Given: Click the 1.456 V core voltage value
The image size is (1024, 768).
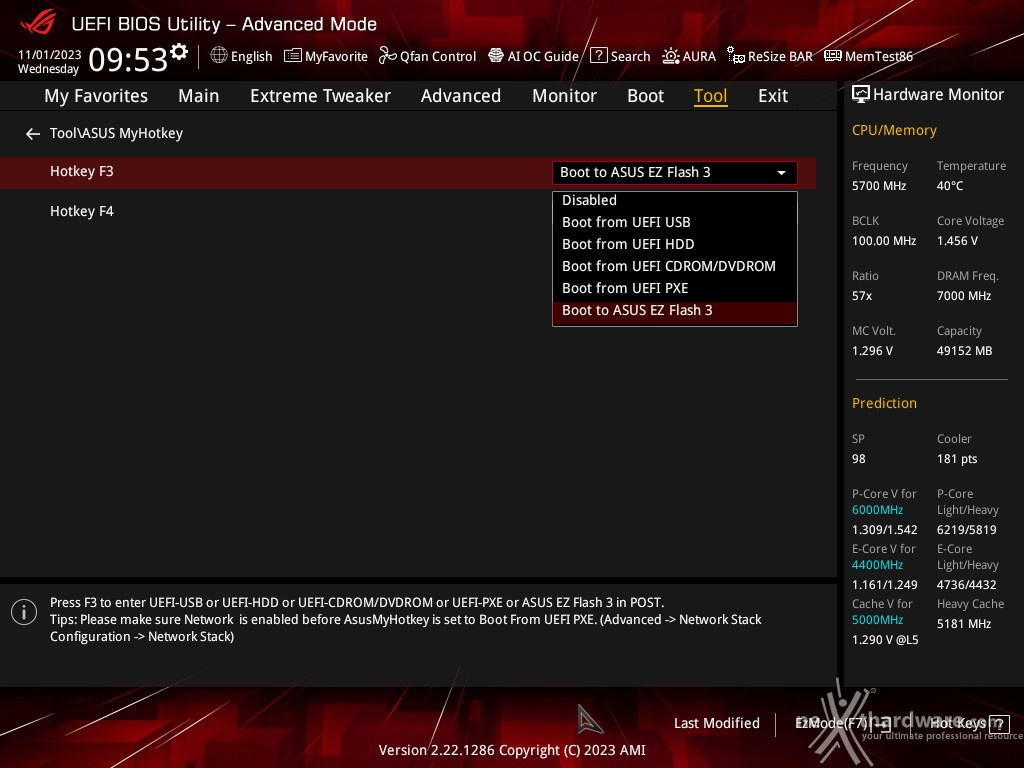Looking at the screenshot, I should (x=957, y=241).
